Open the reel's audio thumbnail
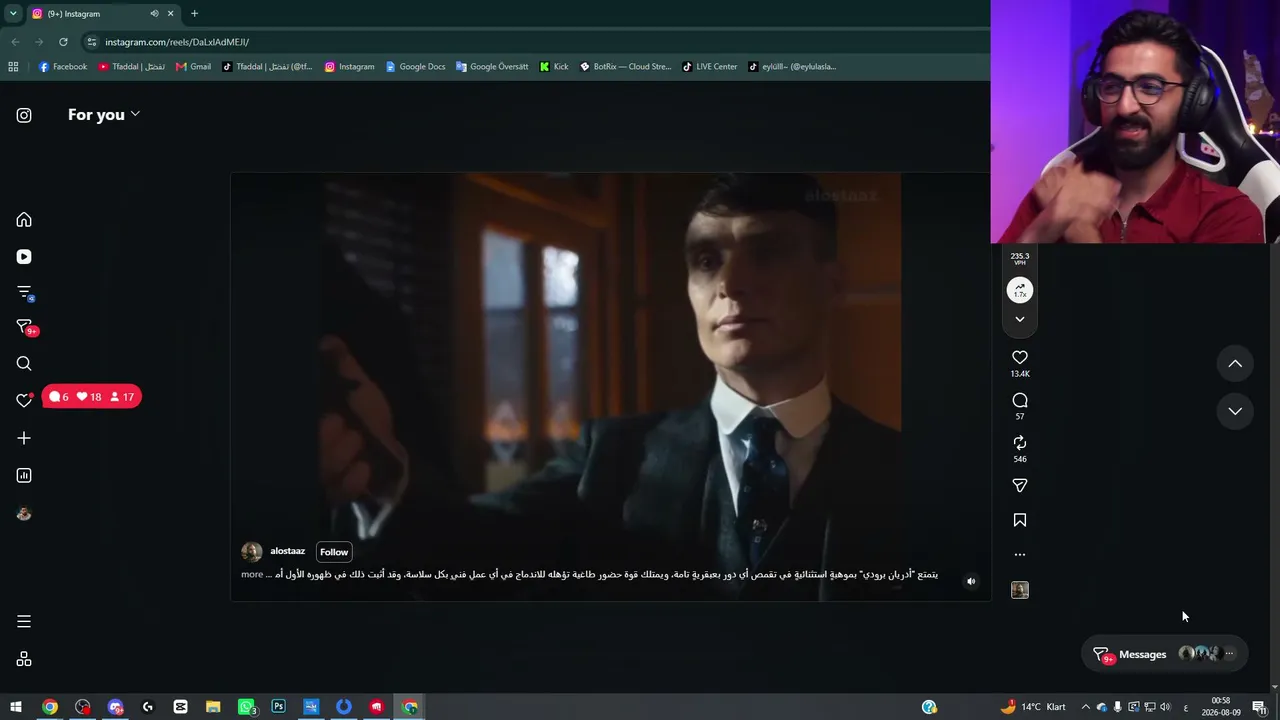1280x720 pixels. 1020,590
